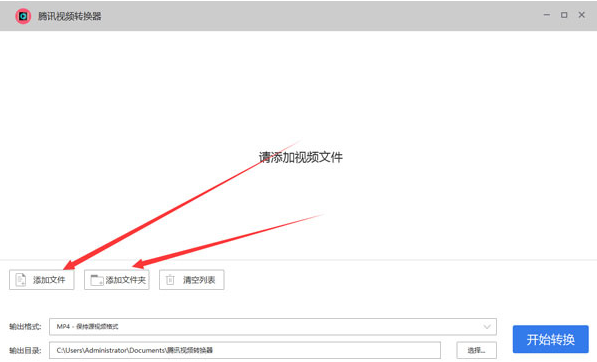The width and height of the screenshot is (597, 362).
Task: Open the 输出格式 MP4 format dropdown
Action: coord(273,327)
